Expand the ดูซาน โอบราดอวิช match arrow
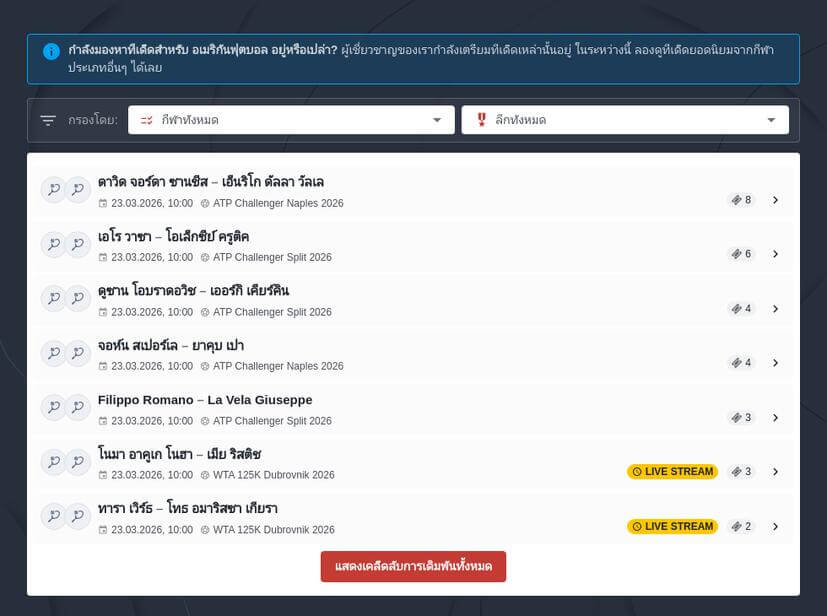The image size is (827, 616). tap(775, 309)
